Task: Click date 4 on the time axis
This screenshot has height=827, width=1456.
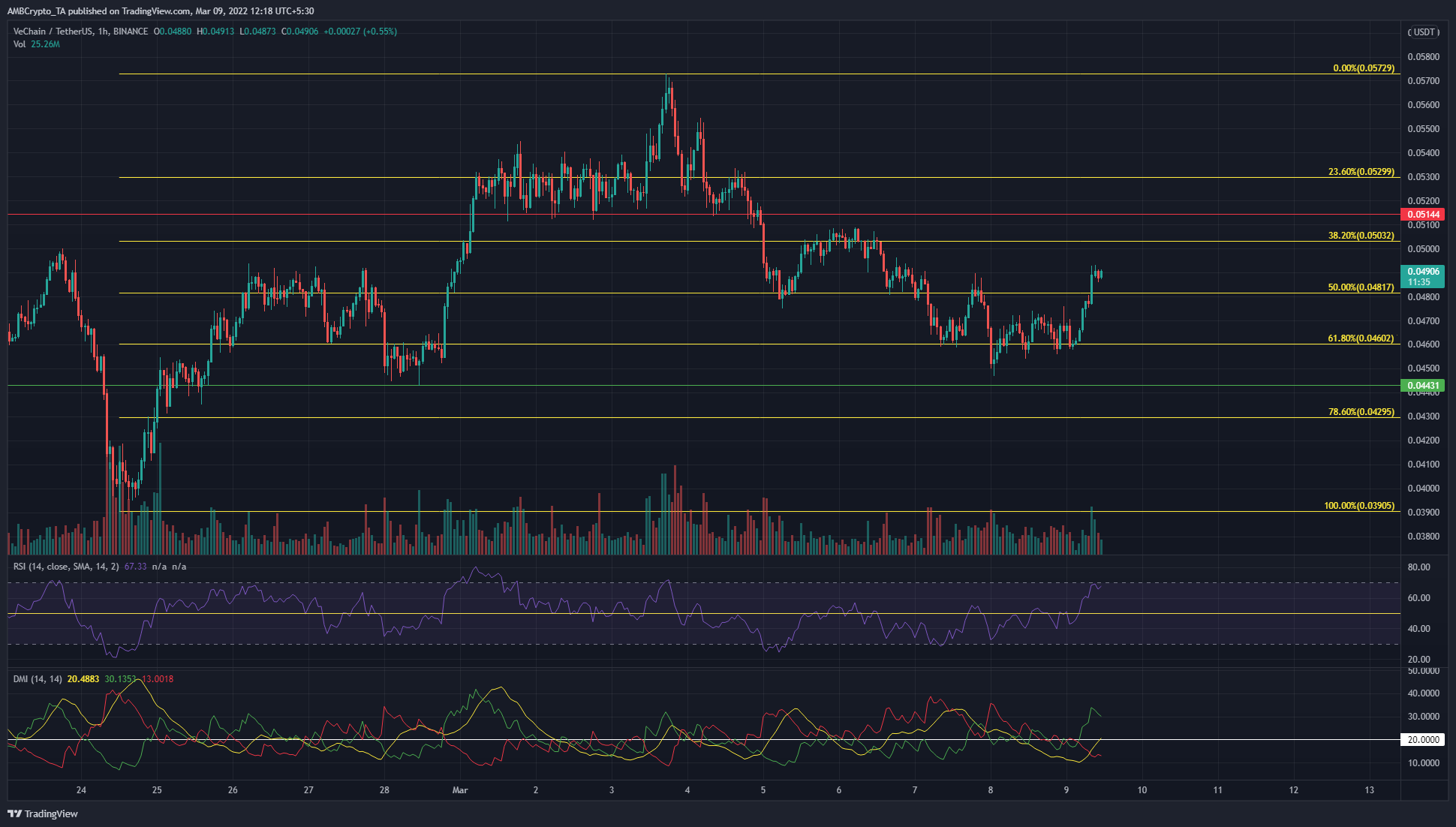Action: tap(687, 790)
